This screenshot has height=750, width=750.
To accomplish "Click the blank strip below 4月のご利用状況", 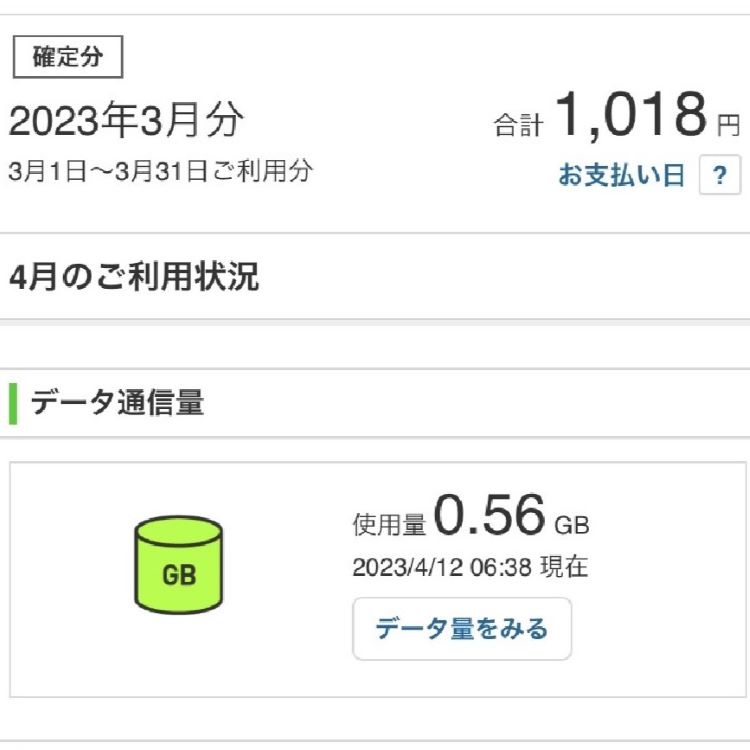I will pos(375,347).
